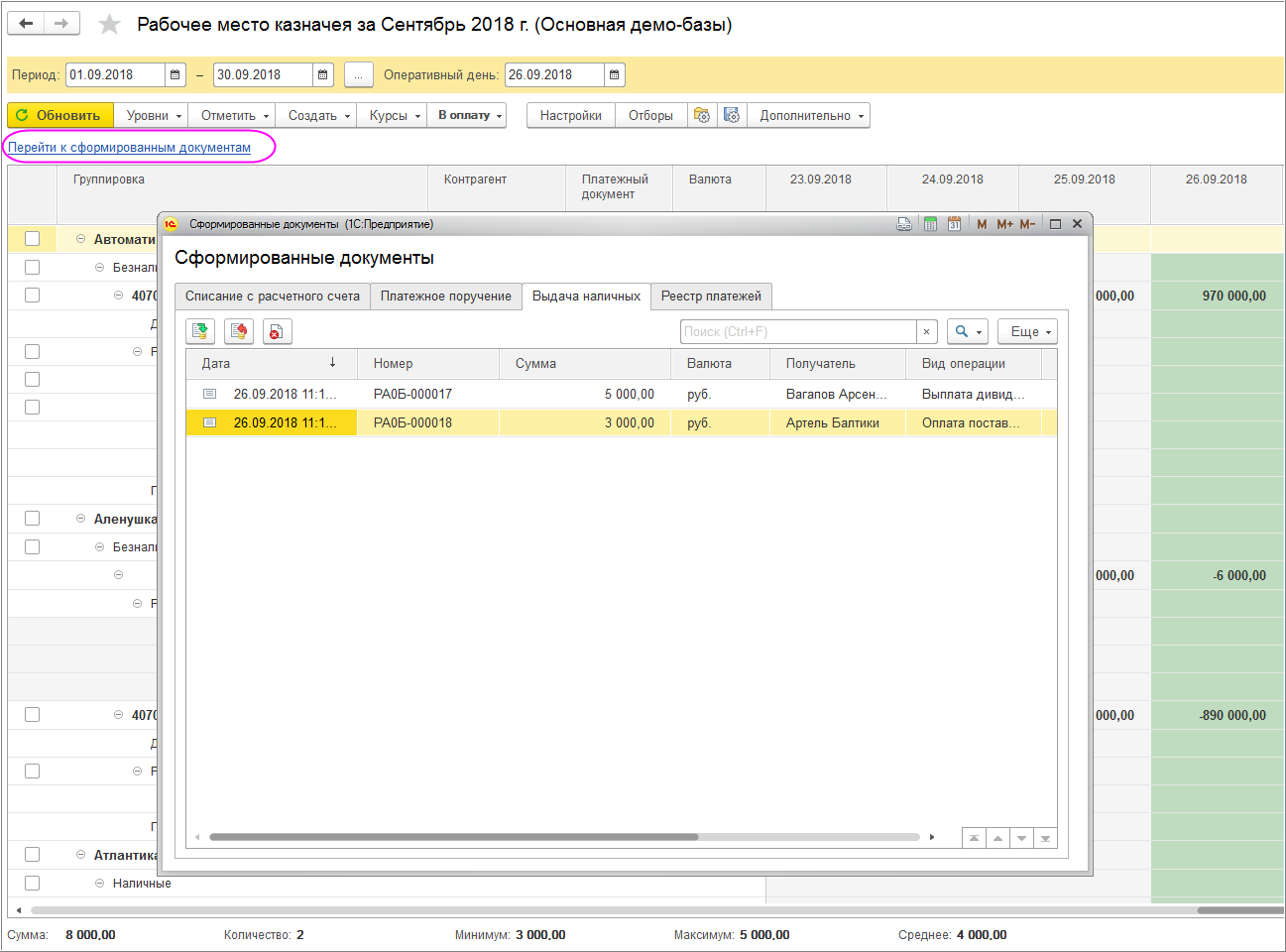Open the Еще menu in dialog
The width and height of the screenshot is (1286, 952).
[x=1027, y=331]
